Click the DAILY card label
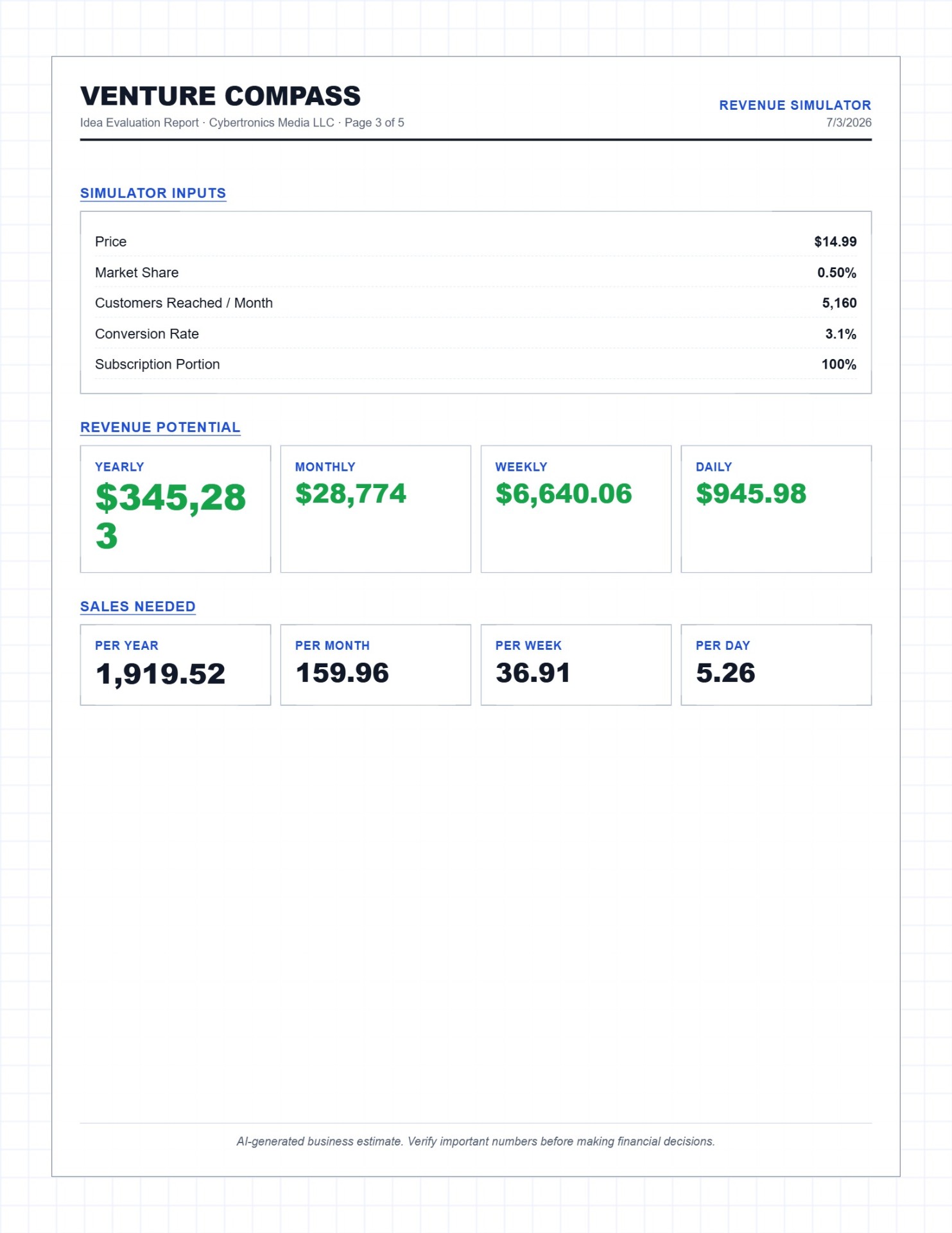This screenshot has height=1233, width=952. click(x=714, y=468)
